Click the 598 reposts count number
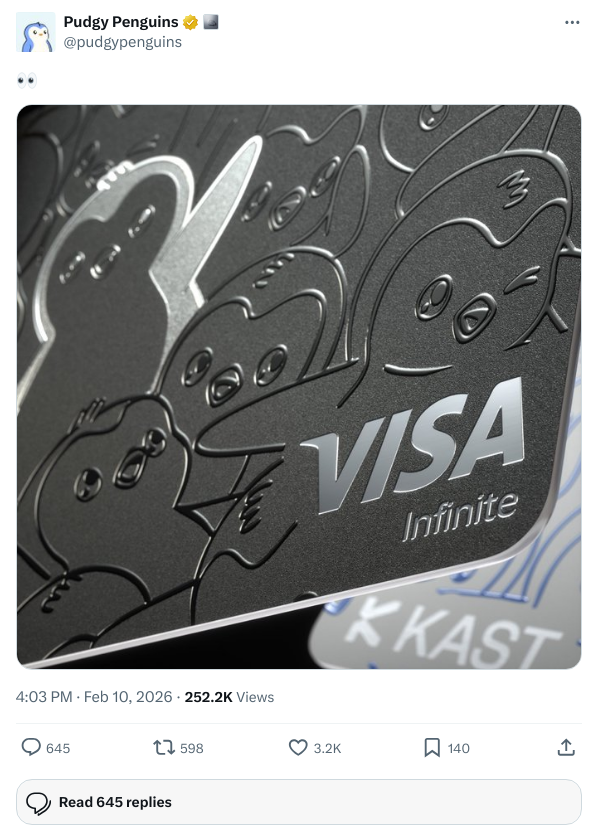The height and width of the screenshot is (833, 598). click(x=192, y=748)
